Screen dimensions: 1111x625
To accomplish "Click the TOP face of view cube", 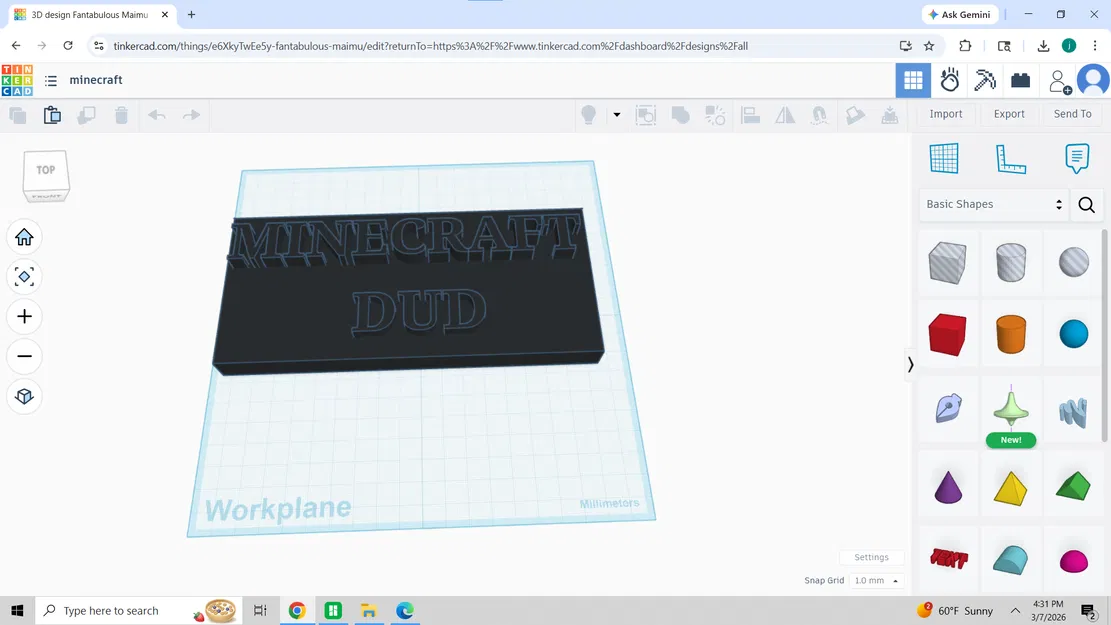I will [46, 170].
